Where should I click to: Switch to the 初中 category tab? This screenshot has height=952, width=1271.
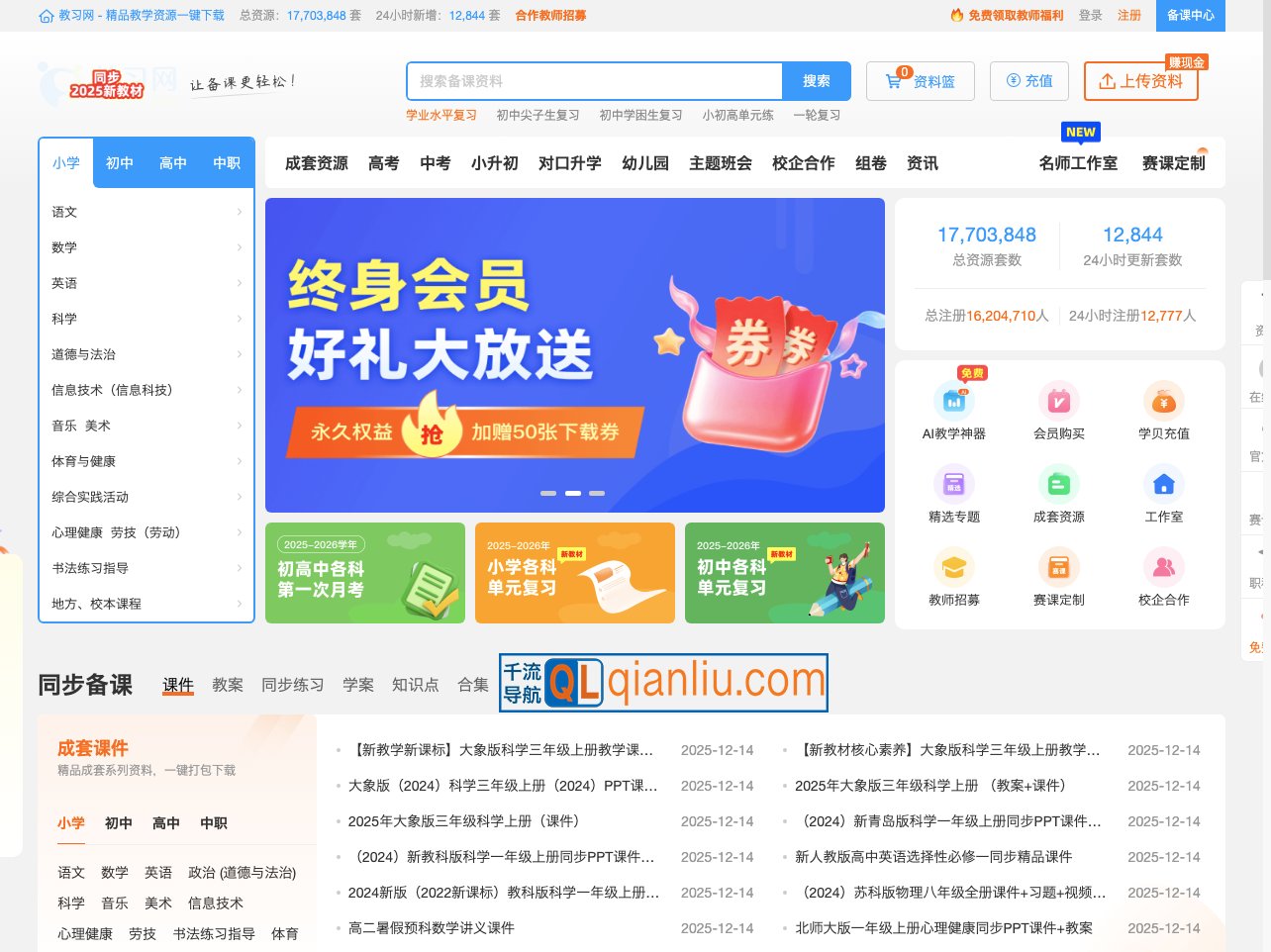119,163
